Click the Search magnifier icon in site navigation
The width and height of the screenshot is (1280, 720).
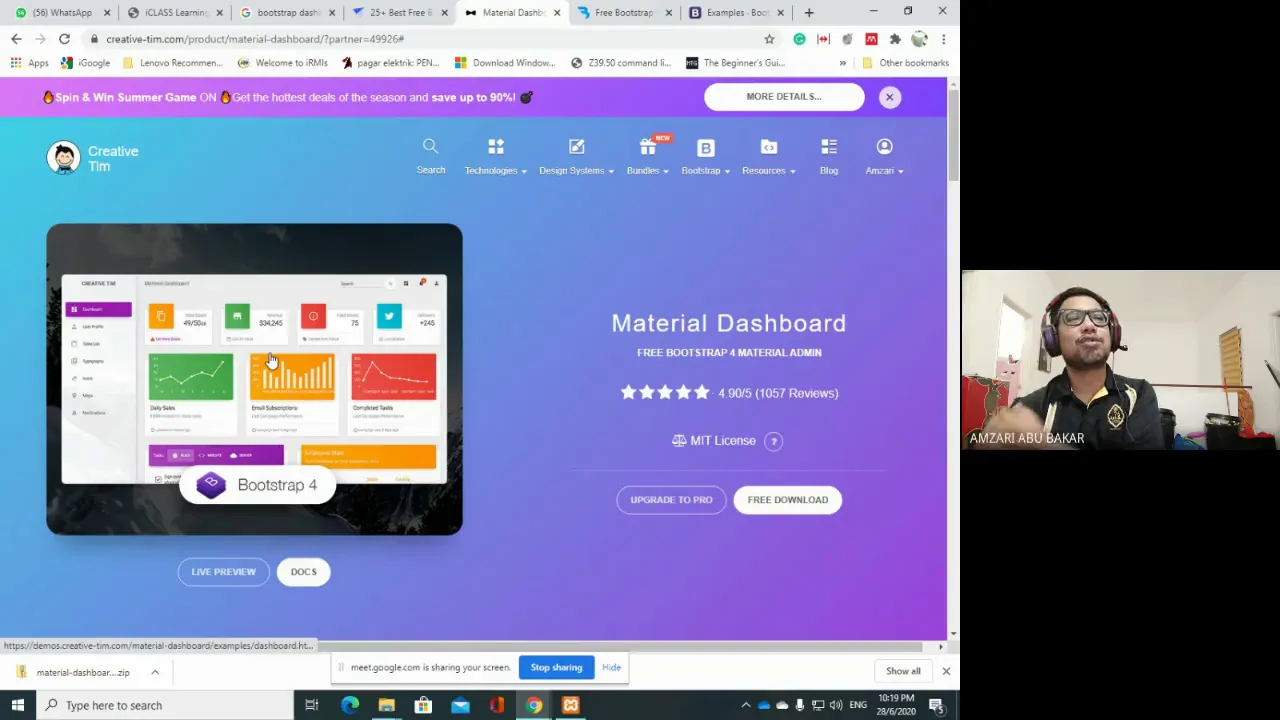point(430,147)
